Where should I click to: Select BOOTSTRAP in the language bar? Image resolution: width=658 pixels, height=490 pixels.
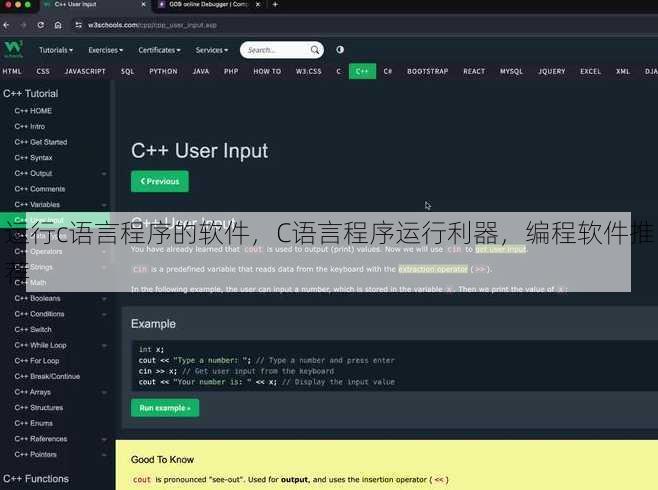coord(427,71)
